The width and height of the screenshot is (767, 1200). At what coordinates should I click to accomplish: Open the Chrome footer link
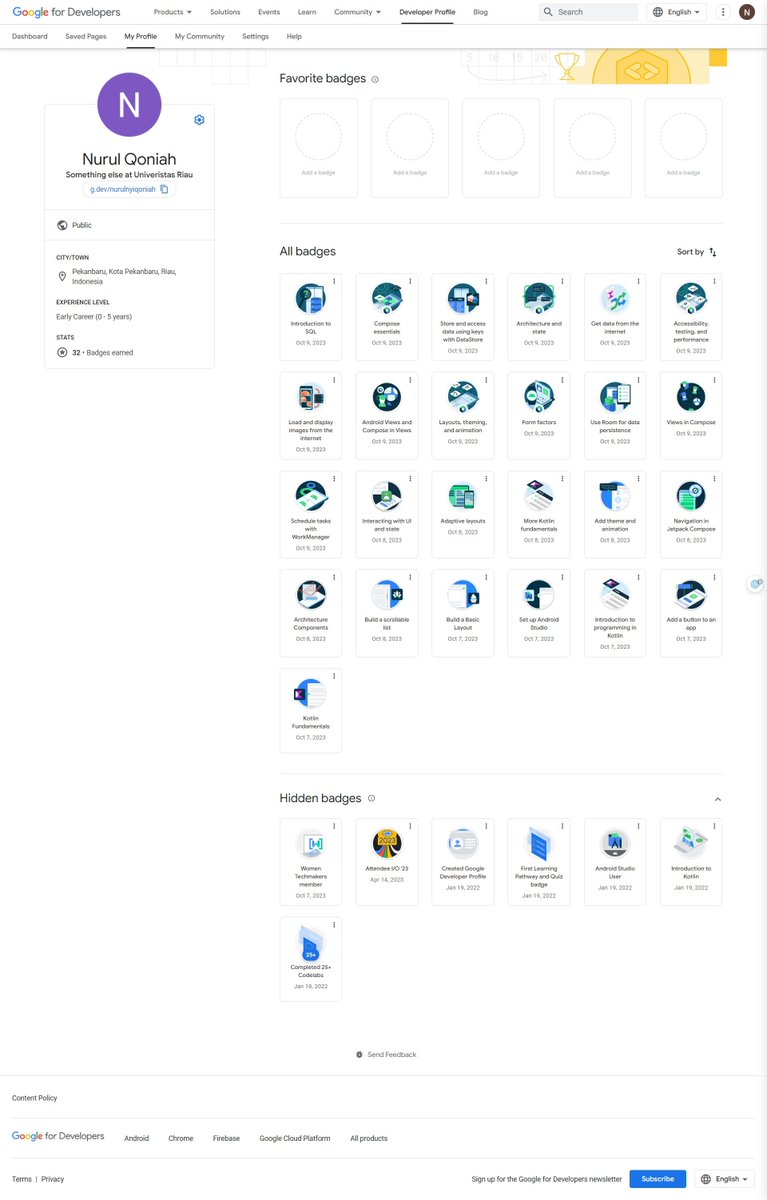coord(181,1138)
